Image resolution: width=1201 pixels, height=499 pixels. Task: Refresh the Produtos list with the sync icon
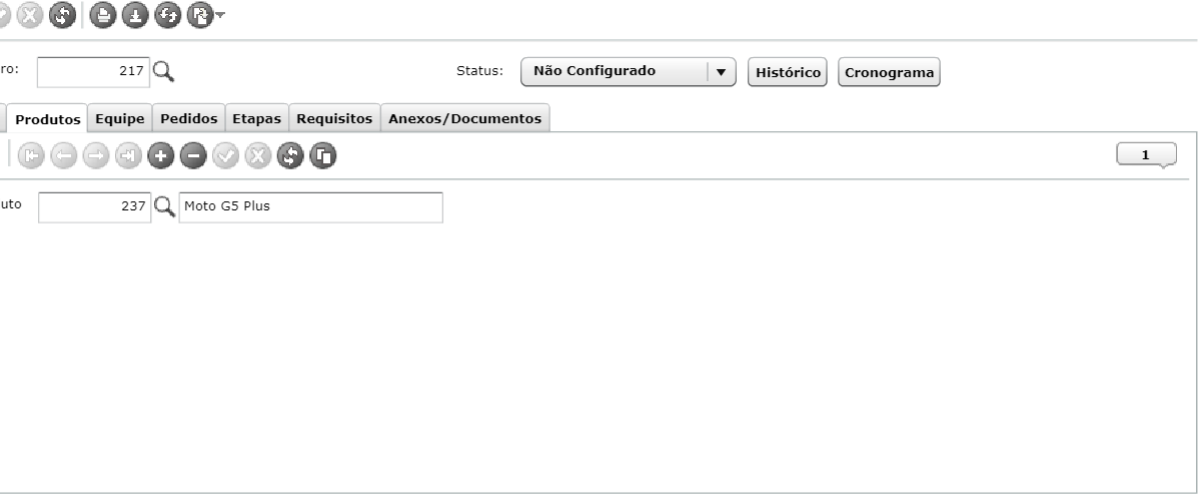(x=289, y=155)
